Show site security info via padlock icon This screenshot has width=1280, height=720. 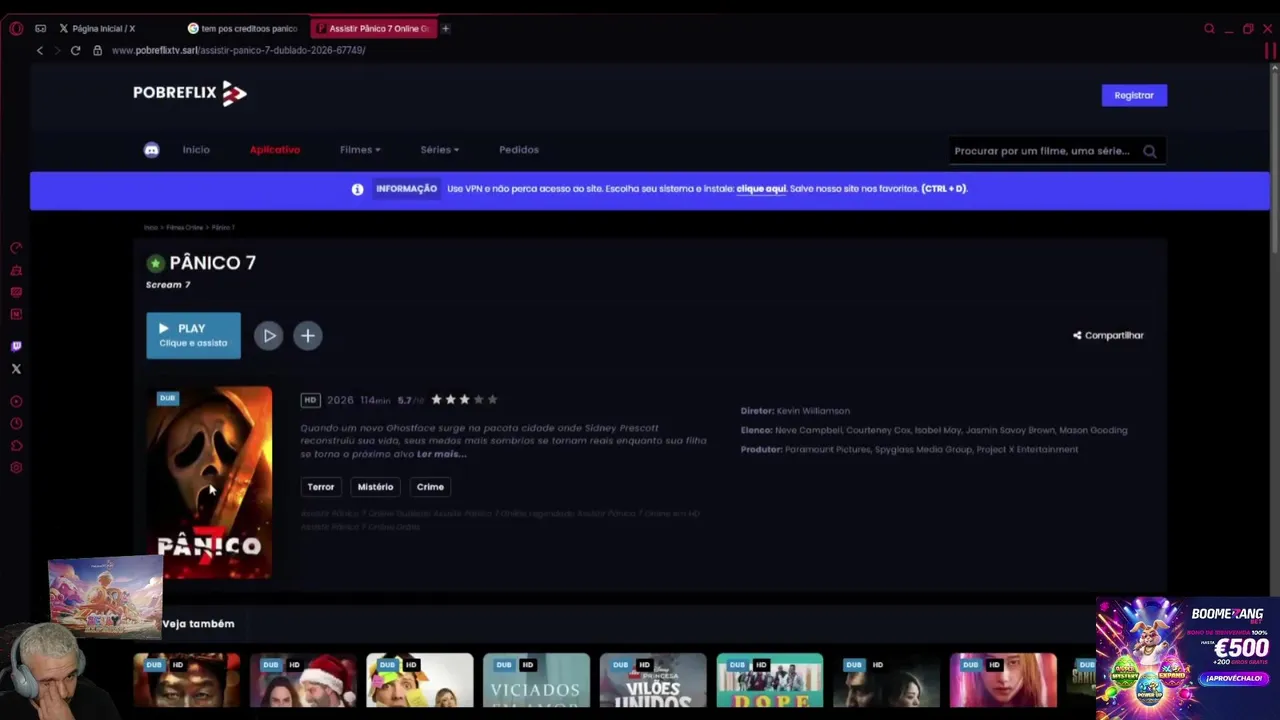tap(97, 50)
